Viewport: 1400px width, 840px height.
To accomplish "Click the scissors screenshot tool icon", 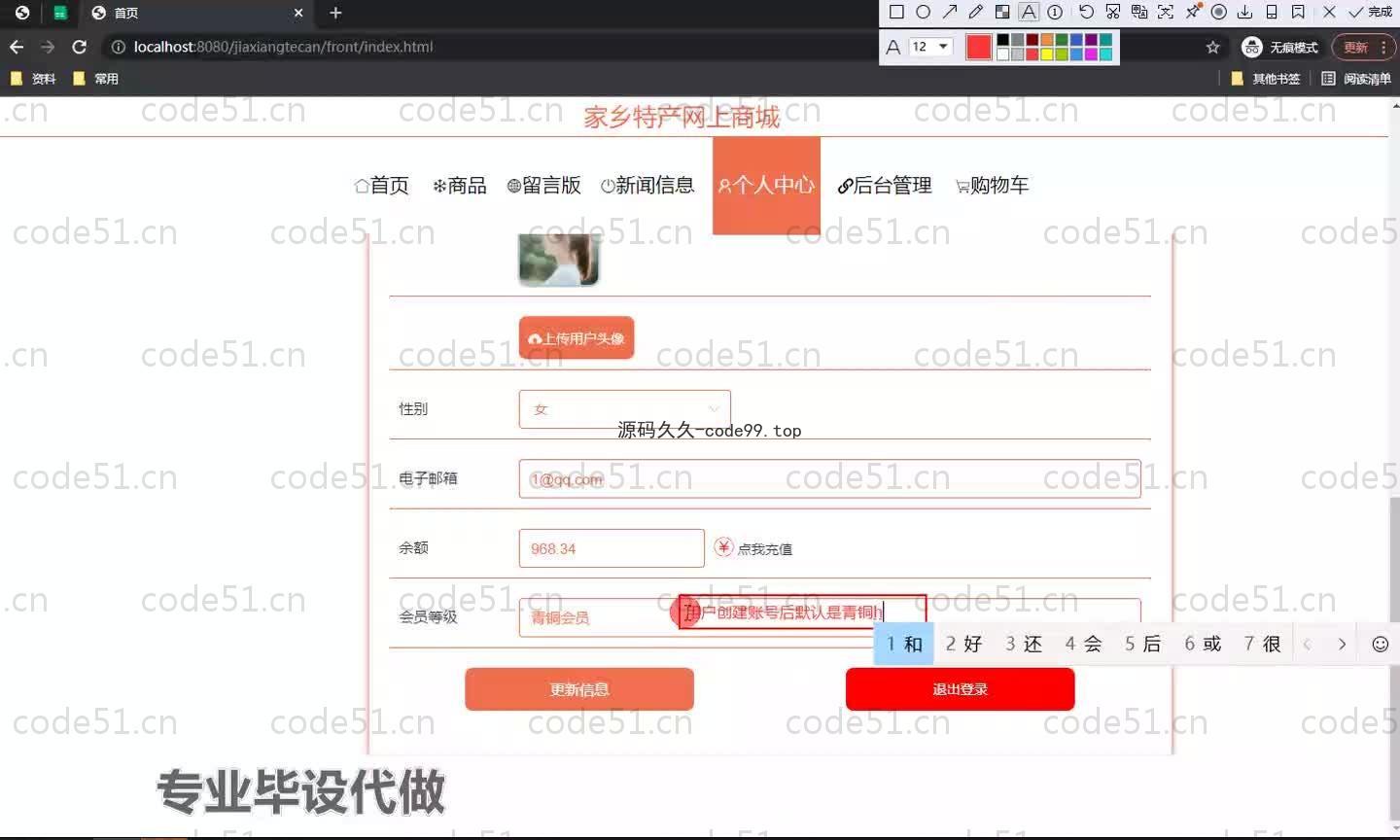I will click(x=1113, y=13).
